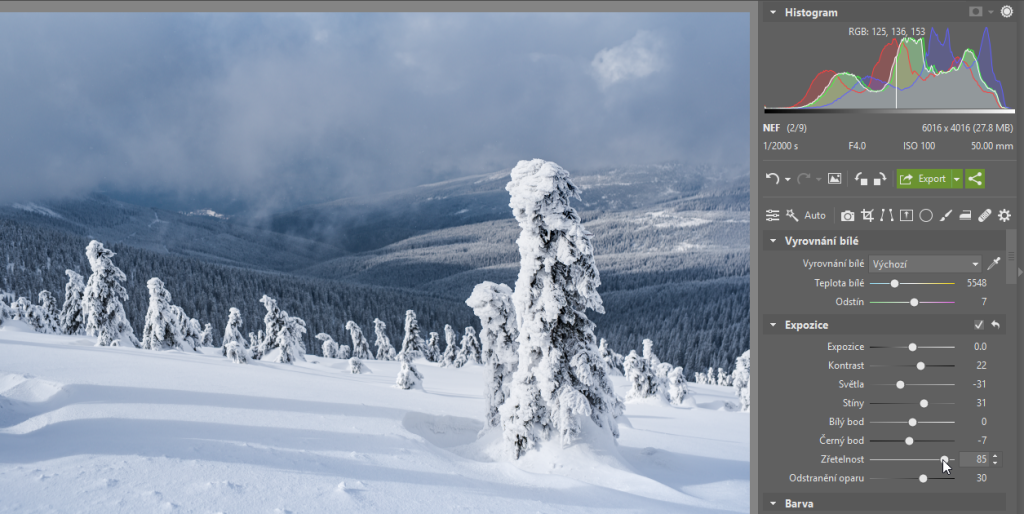Expand the Barva section
1024x514 pixels.
tap(773, 504)
